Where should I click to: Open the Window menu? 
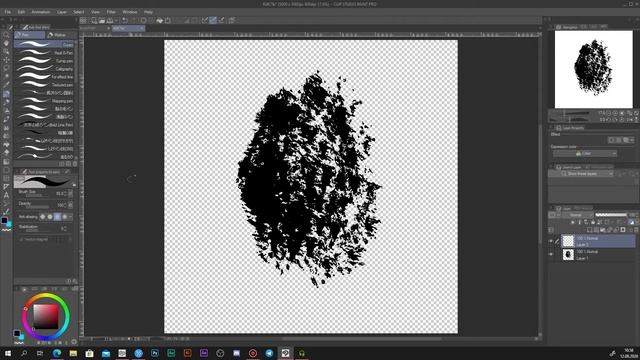tap(130, 12)
